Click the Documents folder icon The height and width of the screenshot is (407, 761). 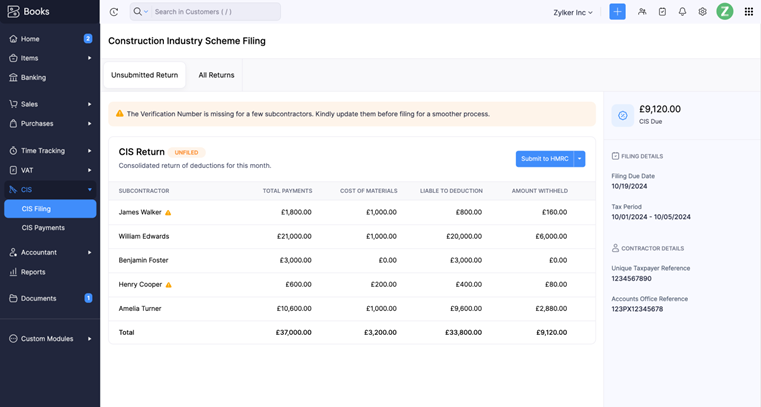coord(13,298)
